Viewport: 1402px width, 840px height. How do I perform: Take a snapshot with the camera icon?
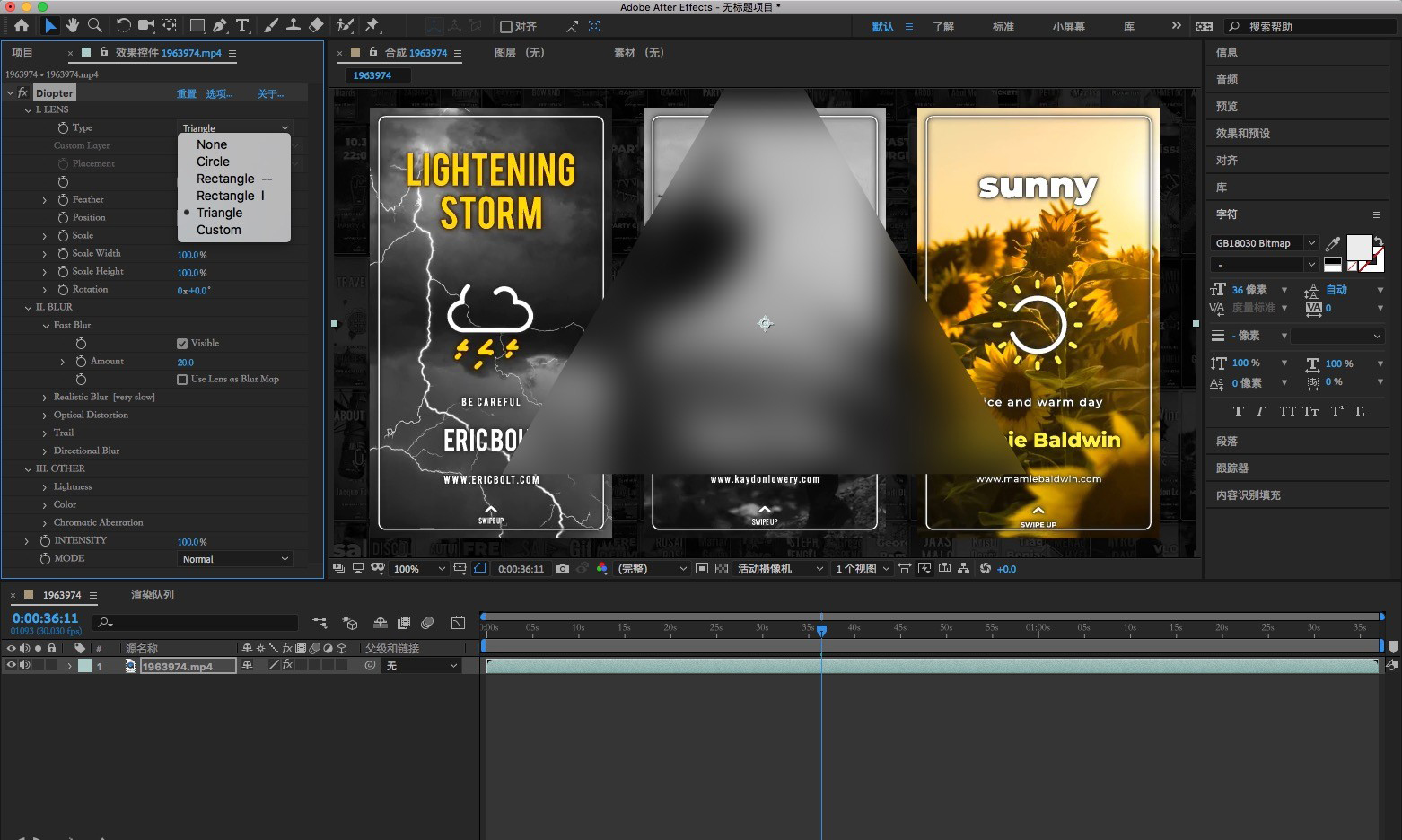(x=563, y=569)
